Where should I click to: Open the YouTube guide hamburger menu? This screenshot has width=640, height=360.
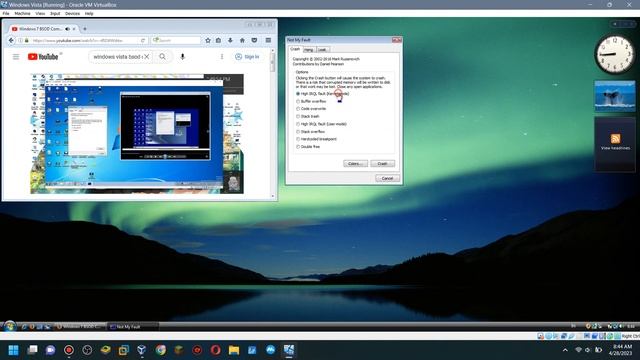click(16, 57)
